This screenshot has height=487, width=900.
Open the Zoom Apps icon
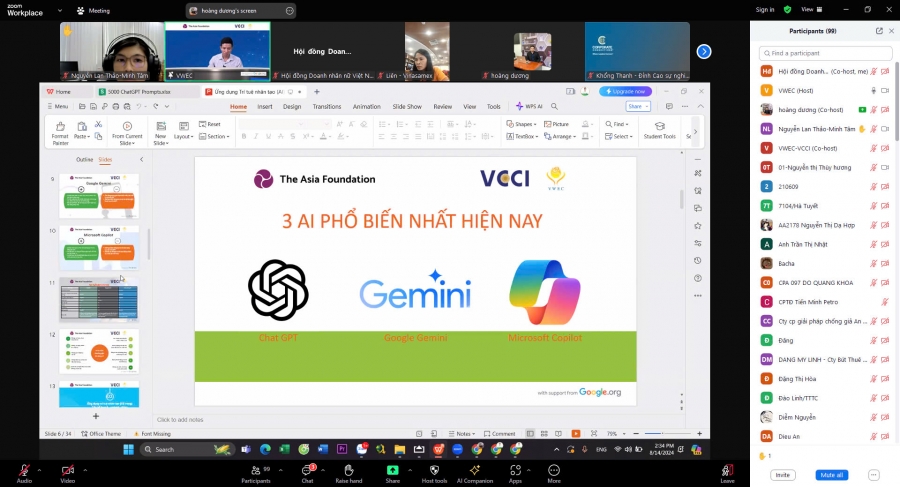point(515,470)
